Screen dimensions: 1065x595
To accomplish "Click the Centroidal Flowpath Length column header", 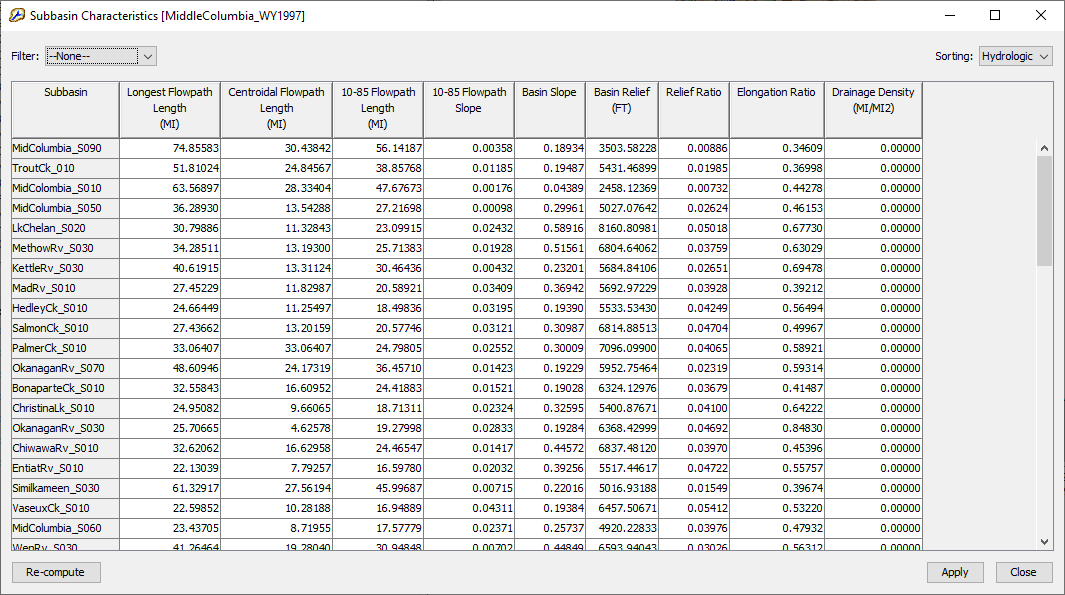I will pos(276,110).
